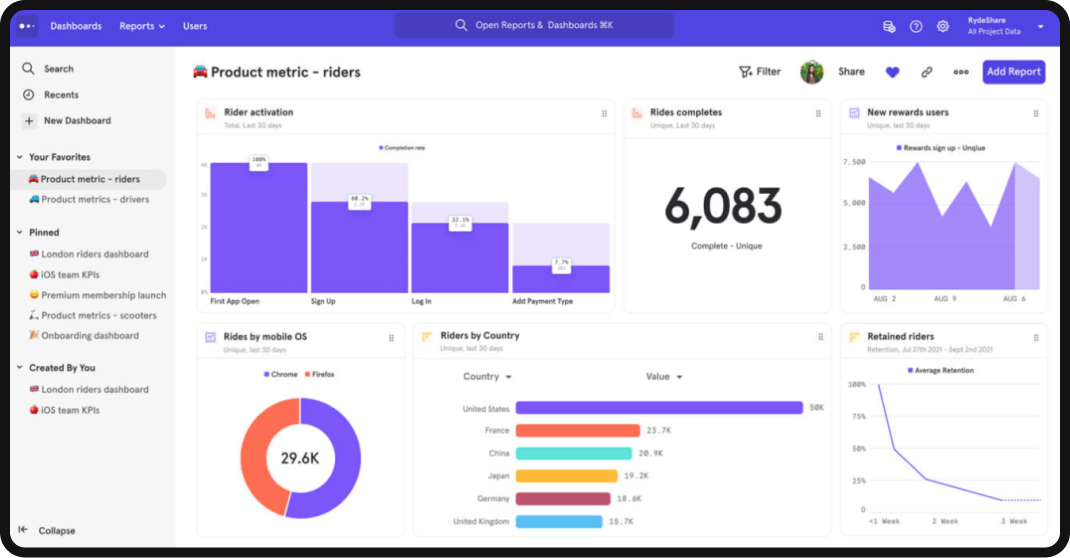Open London riders dashboard under Created By You

tap(89, 390)
